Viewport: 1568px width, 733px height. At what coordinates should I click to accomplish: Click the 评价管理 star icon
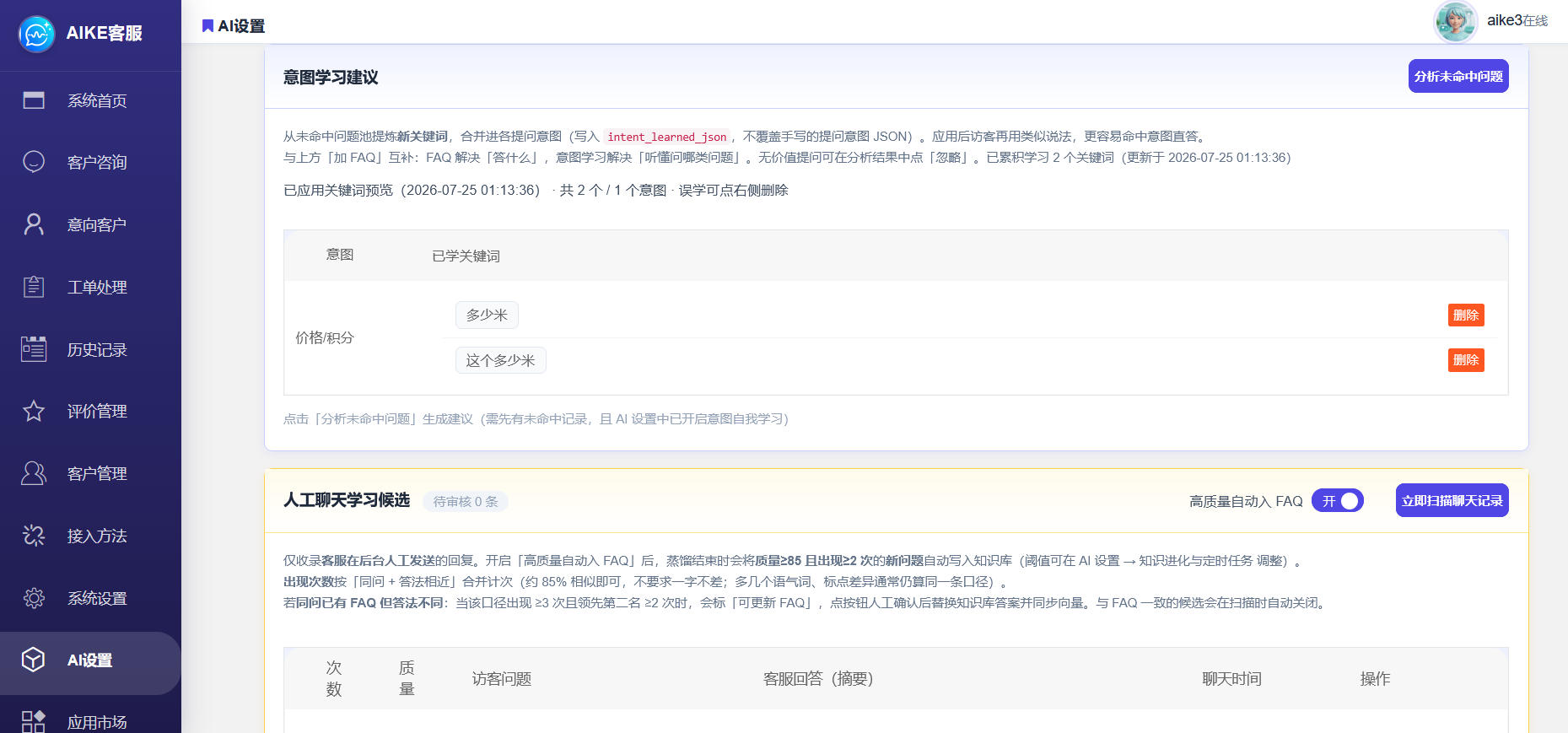[x=34, y=411]
